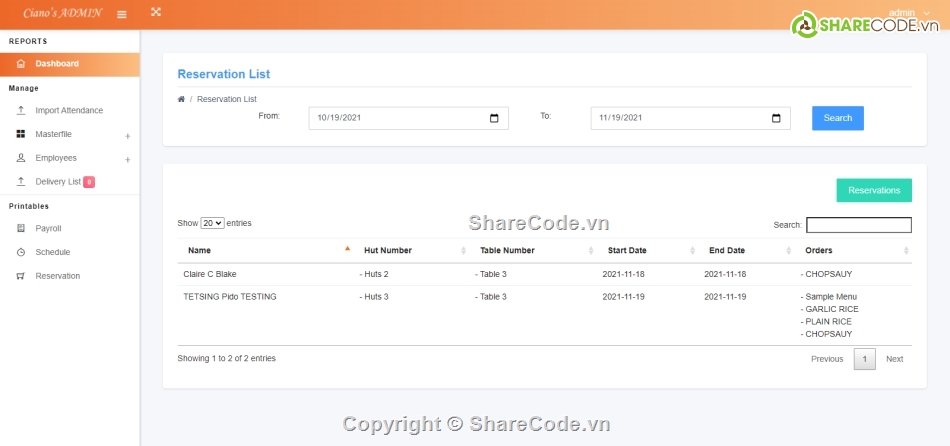Click the home icon in the breadcrumb
Image resolution: width=950 pixels, height=446 pixels.
(x=181, y=99)
